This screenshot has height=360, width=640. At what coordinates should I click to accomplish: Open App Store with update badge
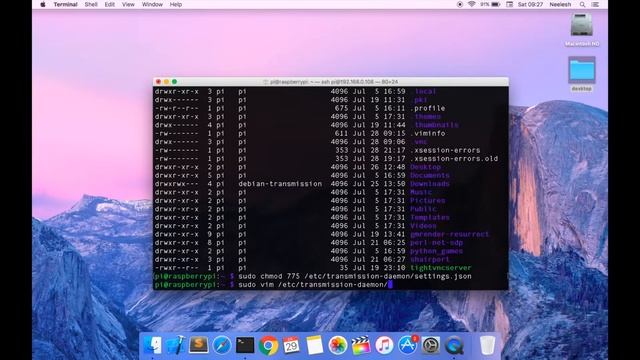coord(407,345)
